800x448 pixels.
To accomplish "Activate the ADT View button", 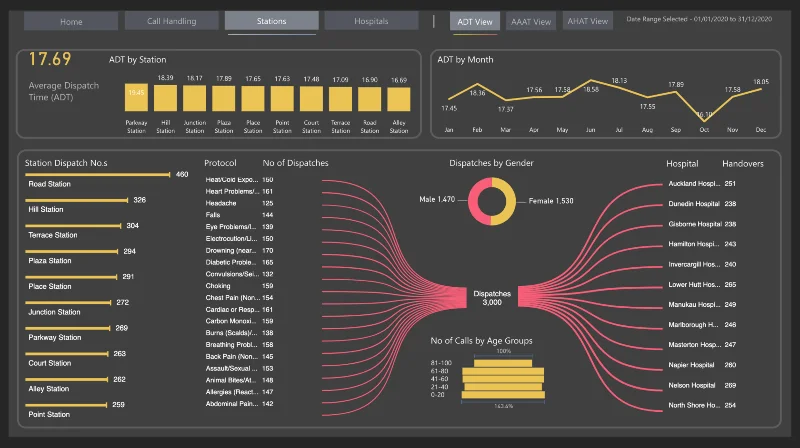I will click(x=474, y=21).
